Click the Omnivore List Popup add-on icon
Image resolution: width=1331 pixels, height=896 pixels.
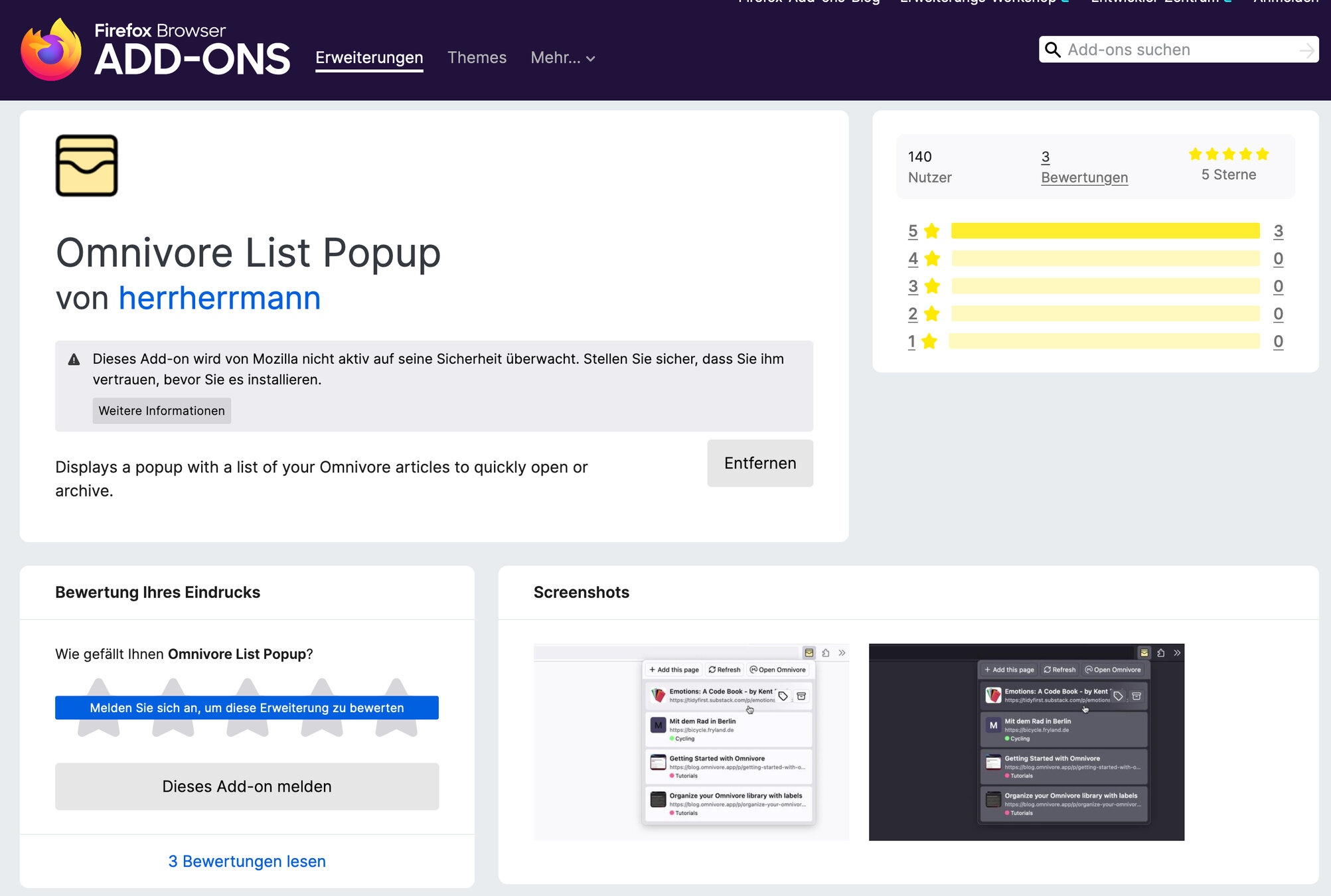point(87,166)
